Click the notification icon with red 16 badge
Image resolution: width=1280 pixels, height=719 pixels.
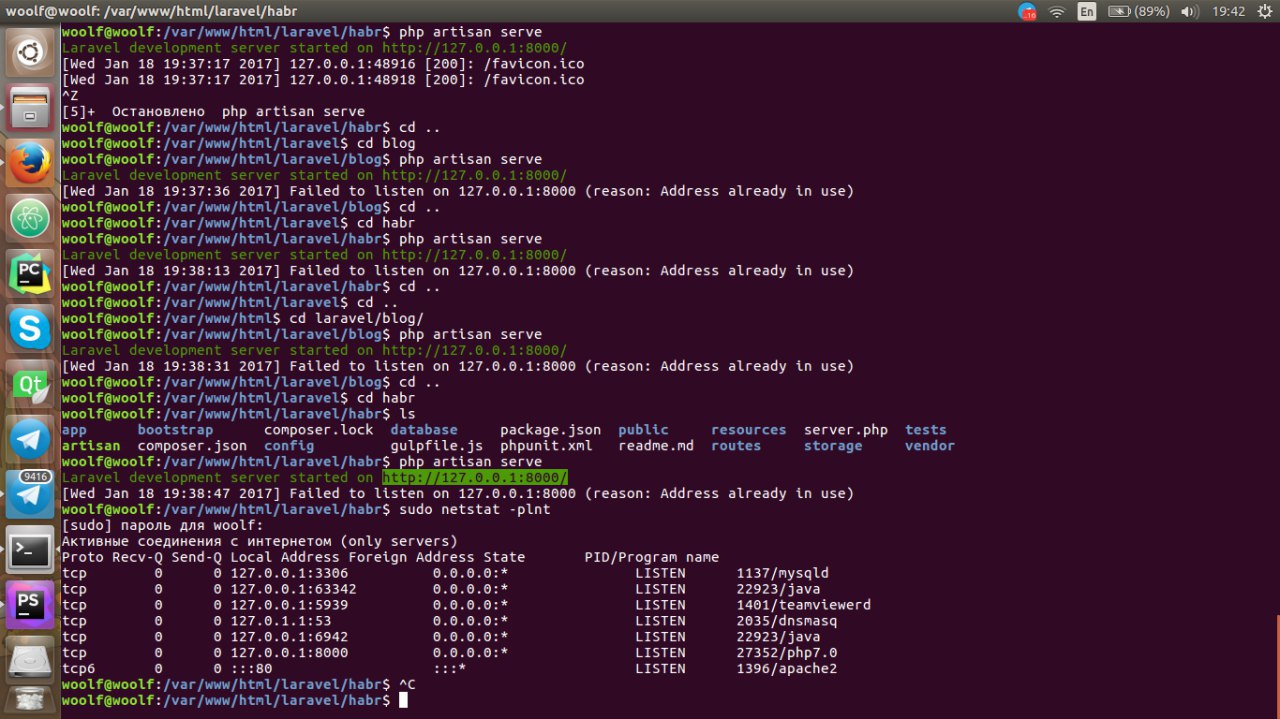click(x=1027, y=11)
